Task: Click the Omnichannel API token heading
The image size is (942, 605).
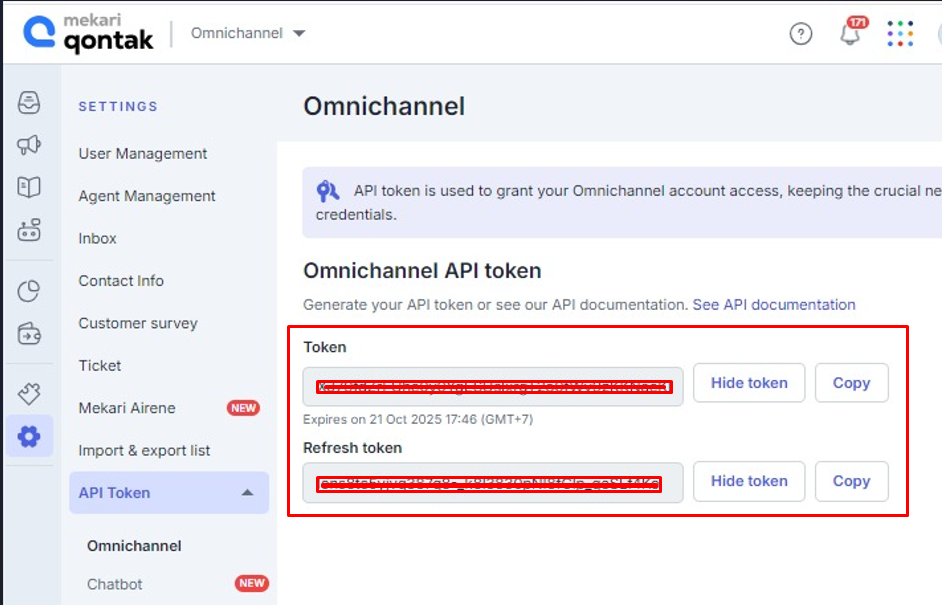Action: point(422,271)
